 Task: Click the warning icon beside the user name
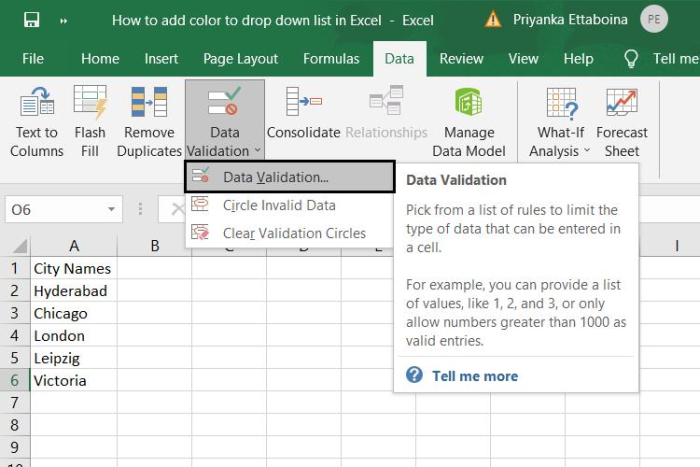(x=493, y=19)
